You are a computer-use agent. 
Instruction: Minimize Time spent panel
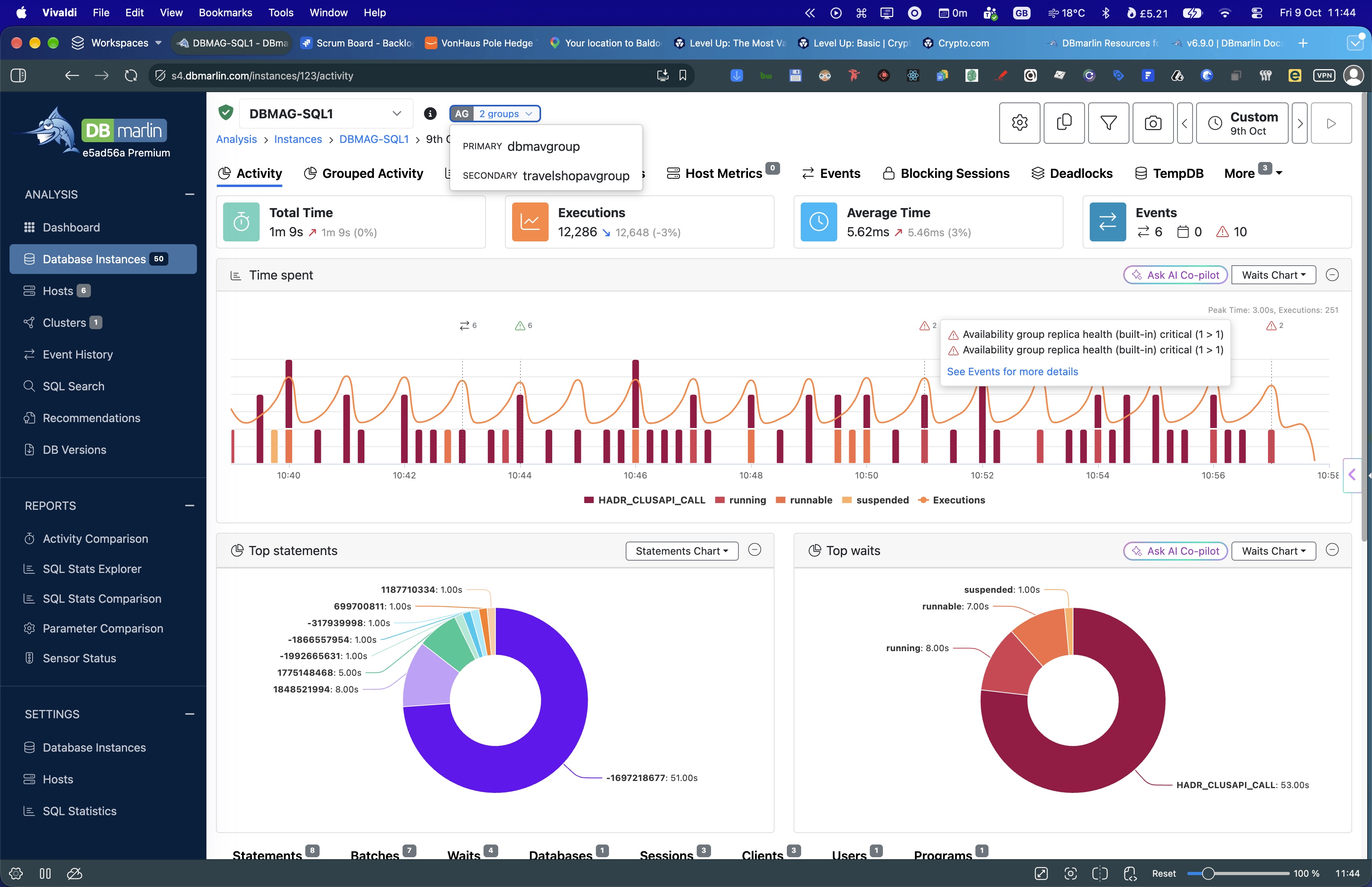1332,275
